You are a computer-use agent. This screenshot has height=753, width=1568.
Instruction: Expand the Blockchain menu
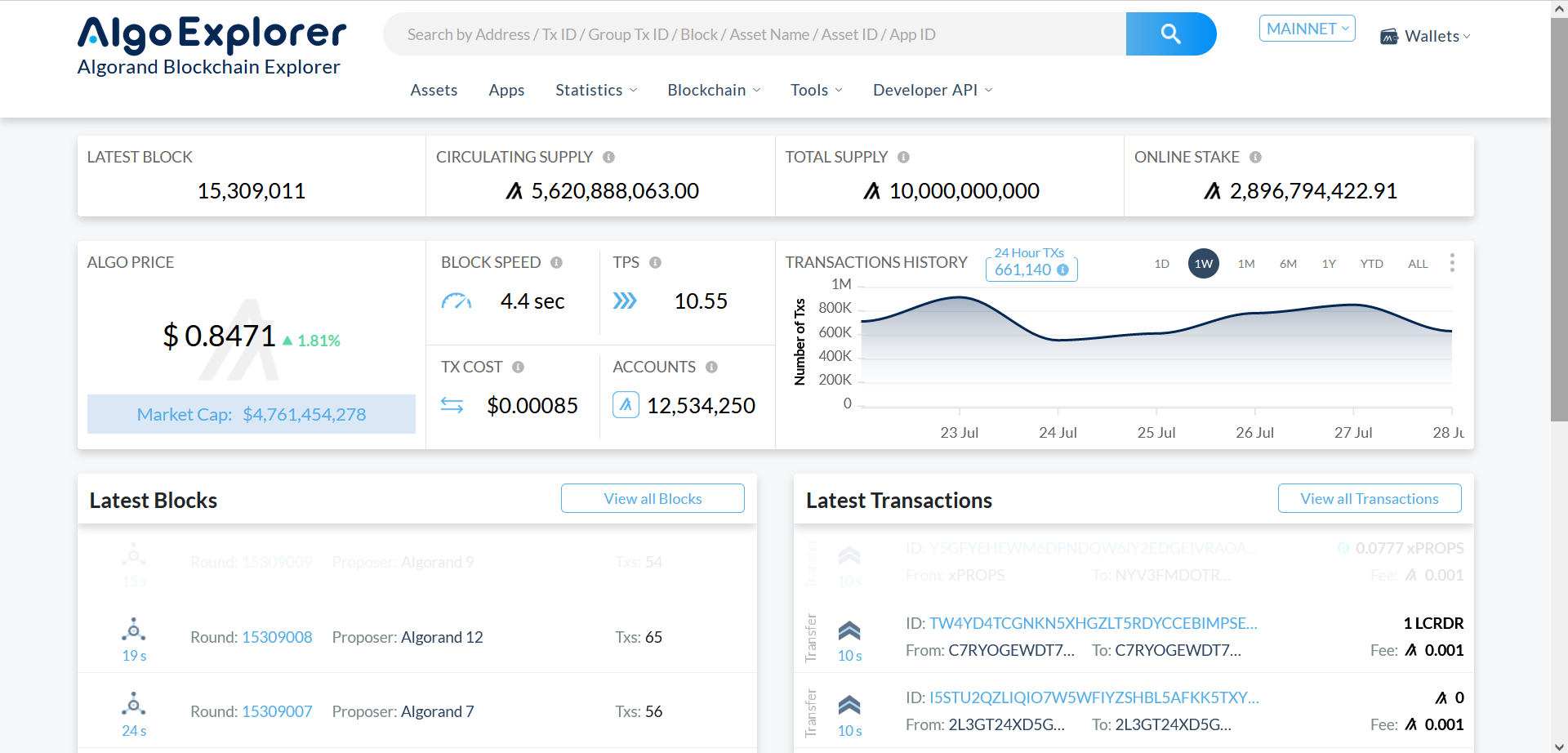pos(714,90)
